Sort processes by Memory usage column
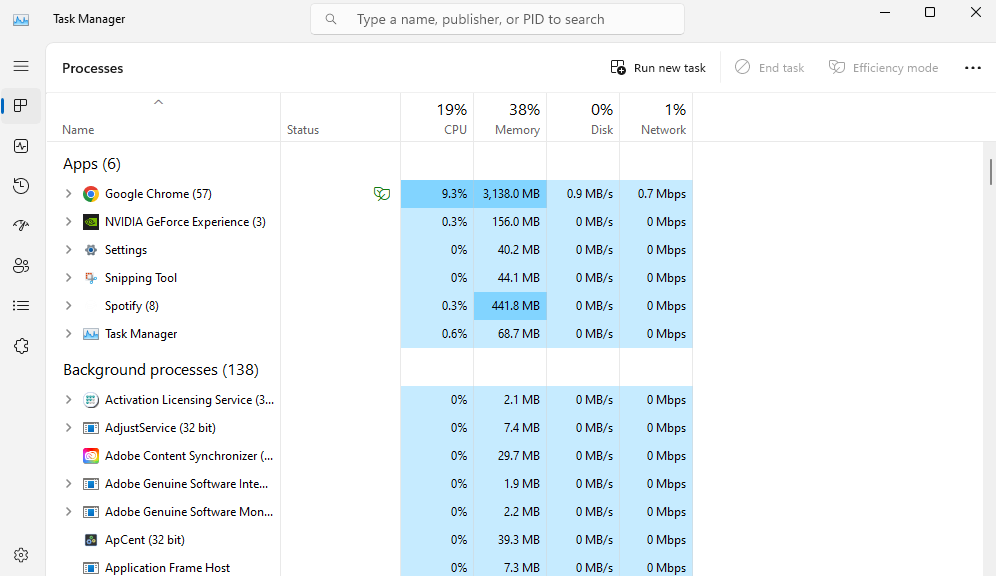Viewport: 996px width, 576px height. tap(510, 117)
